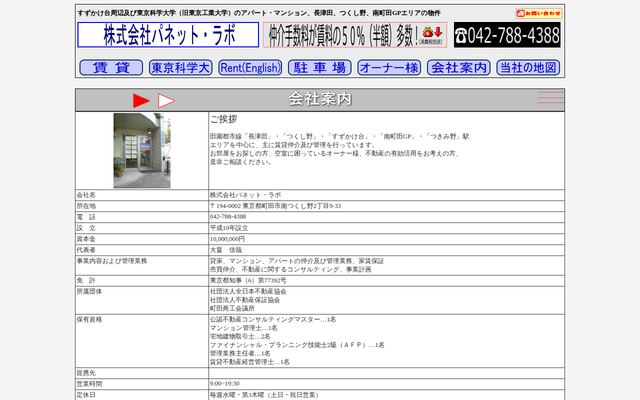Viewport: 640px width, 400px height.
Task: Click 公認不動産コンサルティングマスター line
Action: tap(273, 319)
